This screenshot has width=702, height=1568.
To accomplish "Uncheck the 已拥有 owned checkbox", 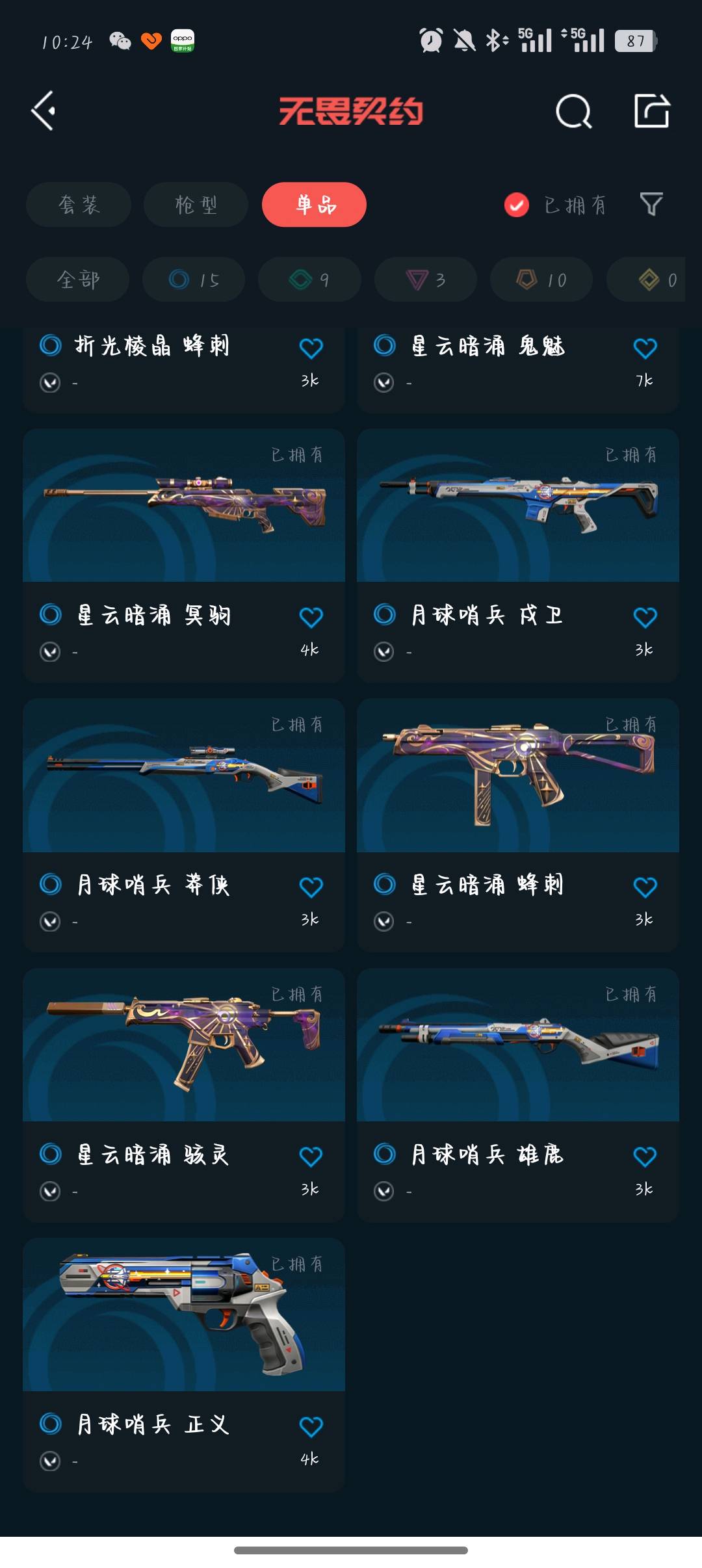I will 517,205.
